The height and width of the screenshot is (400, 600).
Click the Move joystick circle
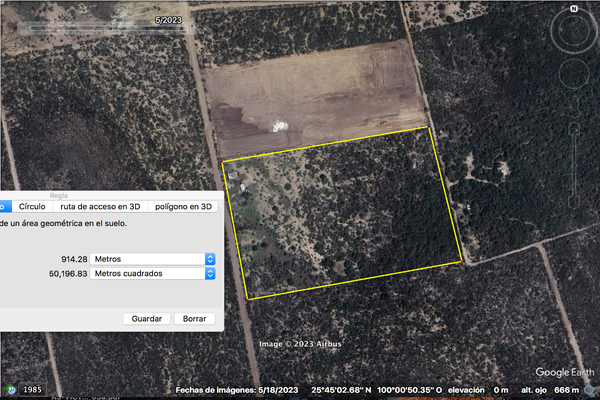tap(574, 73)
